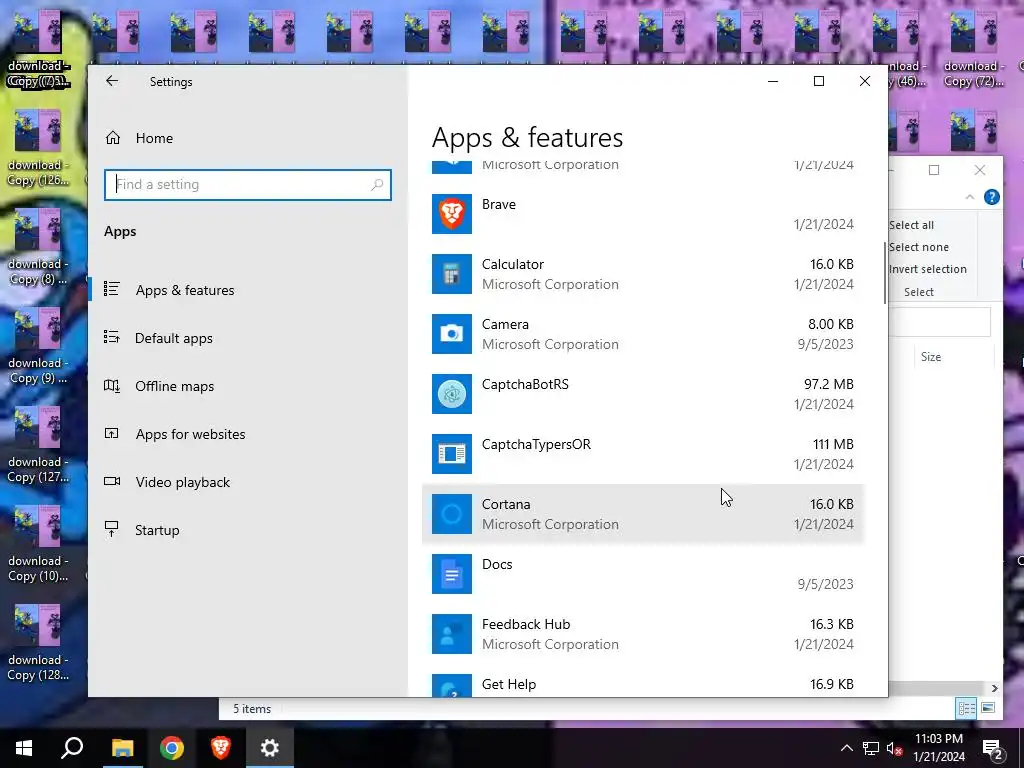Viewport: 1024px width, 768px height.
Task: Switch Explorer to large icons view
Action: [988, 708]
